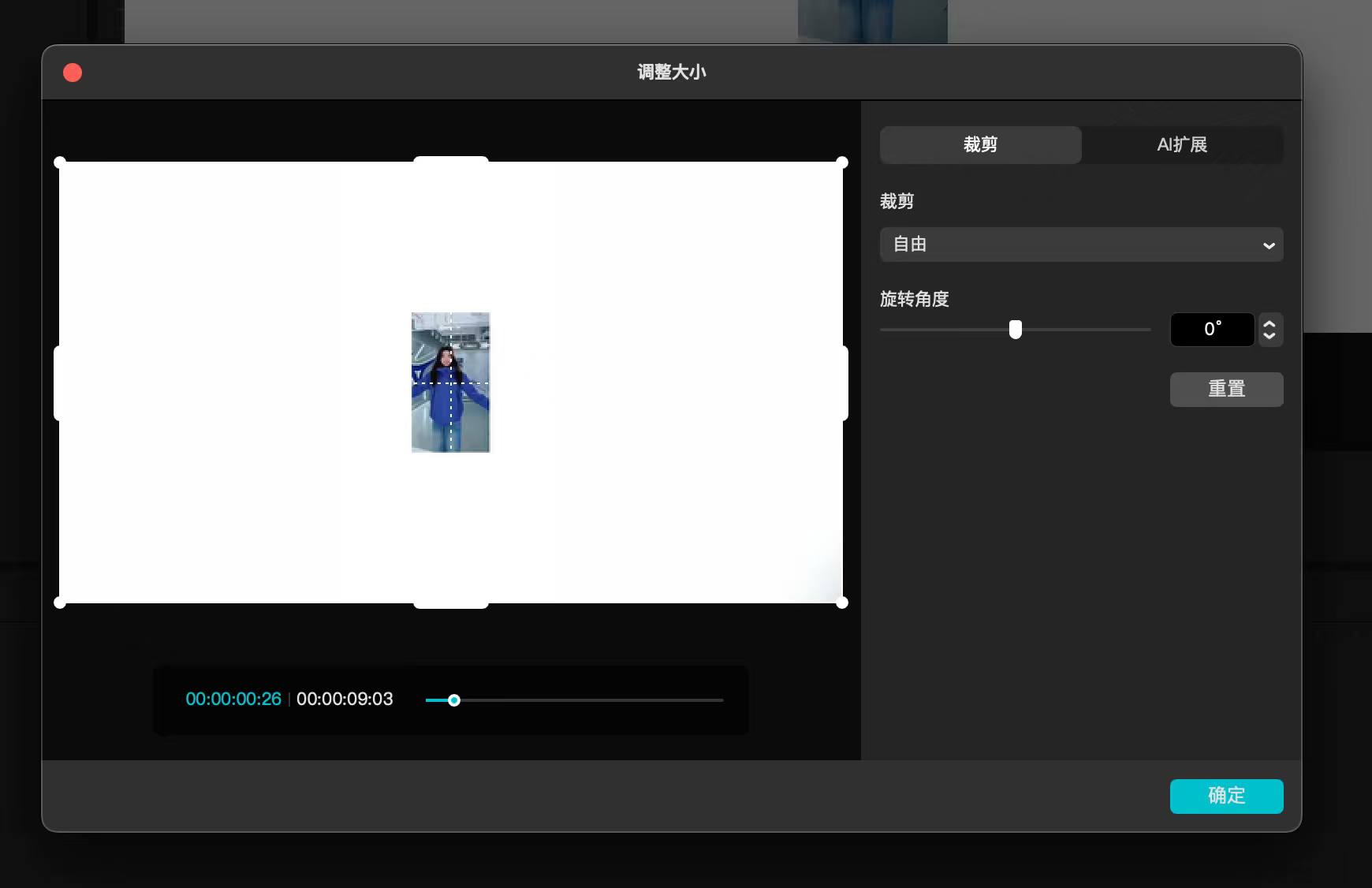This screenshot has width=1372, height=888.
Task: Increase rotation angle with the up stepper arrow
Action: tap(1269, 323)
